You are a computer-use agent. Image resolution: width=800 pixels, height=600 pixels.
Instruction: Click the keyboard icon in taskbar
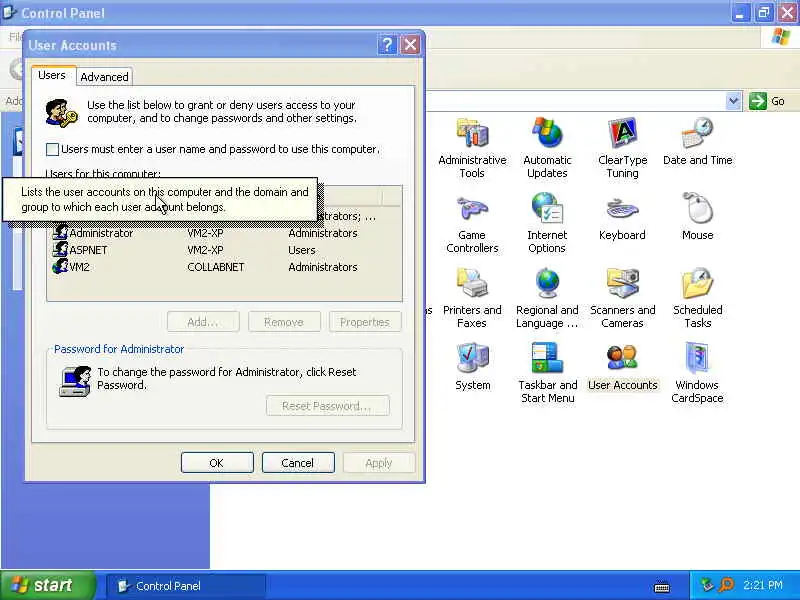pos(662,587)
